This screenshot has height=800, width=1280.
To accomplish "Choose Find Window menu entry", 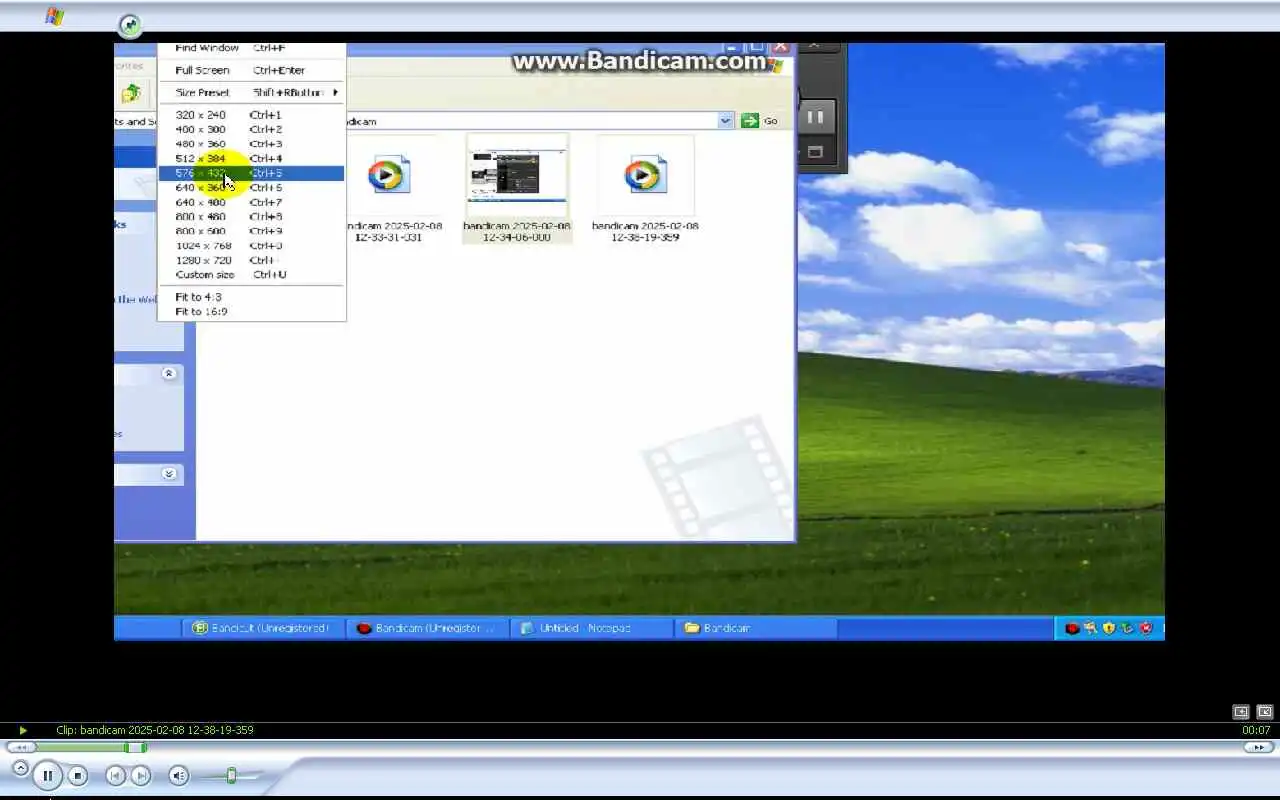I will [251, 48].
